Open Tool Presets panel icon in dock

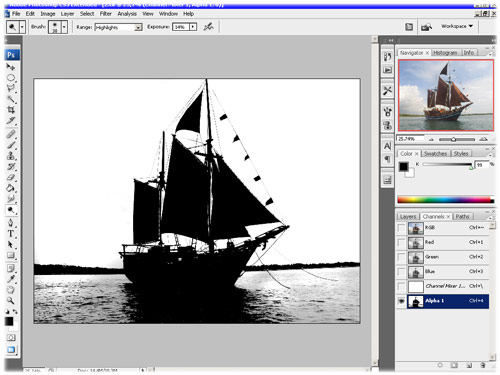coord(387,90)
